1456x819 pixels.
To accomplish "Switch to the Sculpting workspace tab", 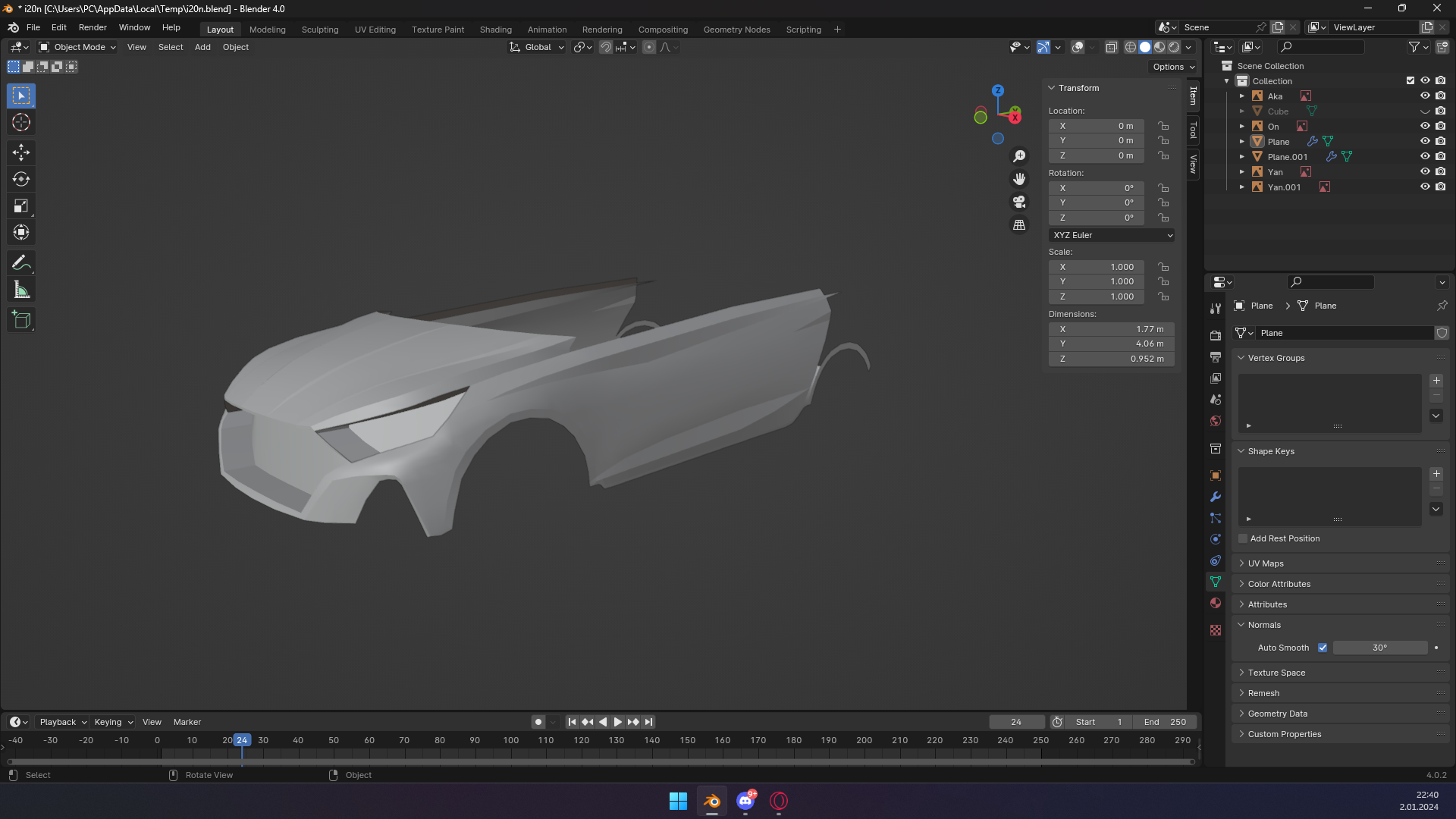I will tap(320, 30).
